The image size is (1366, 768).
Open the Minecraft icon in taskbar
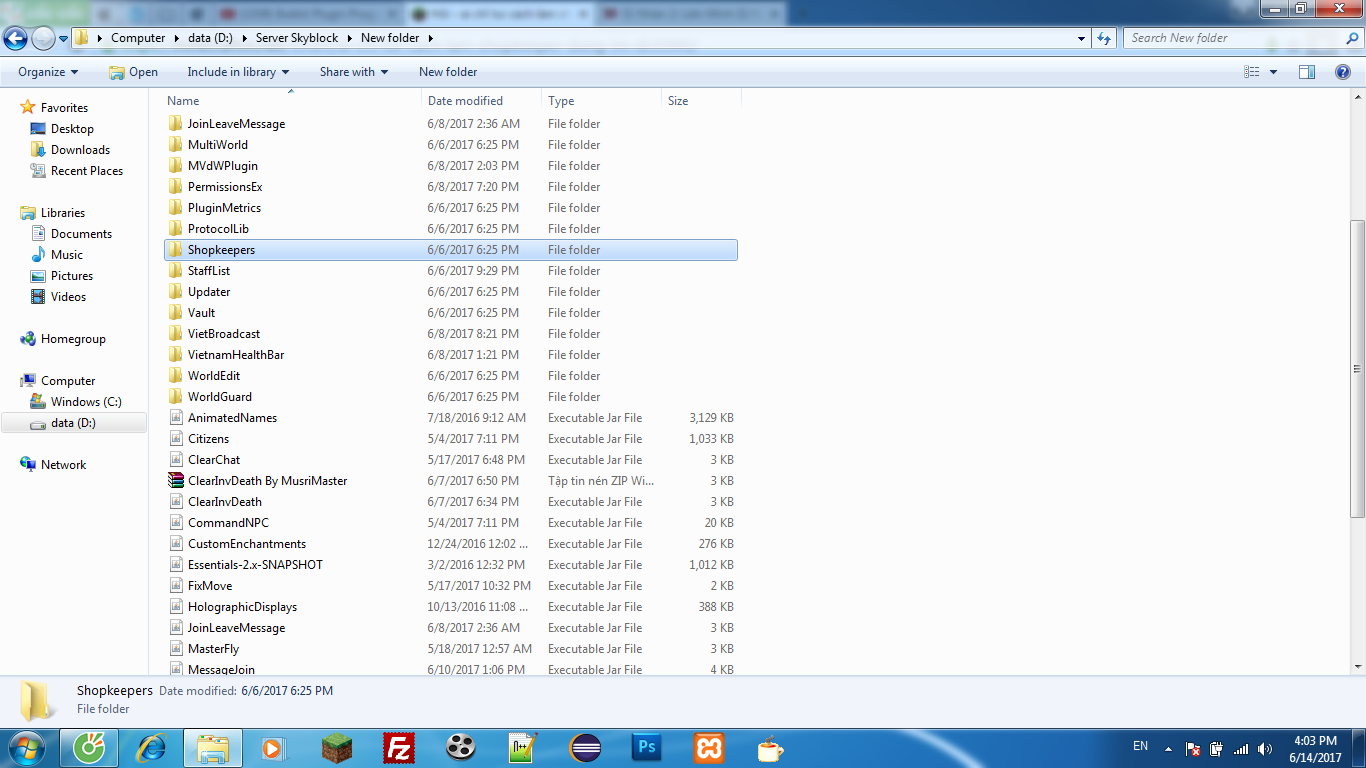(x=337, y=748)
